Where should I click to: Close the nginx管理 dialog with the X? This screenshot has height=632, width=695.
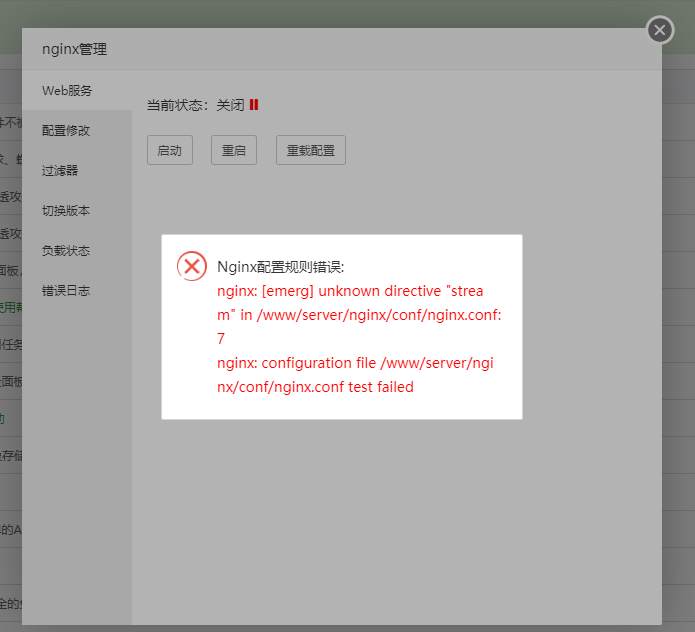(x=660, y=30)
